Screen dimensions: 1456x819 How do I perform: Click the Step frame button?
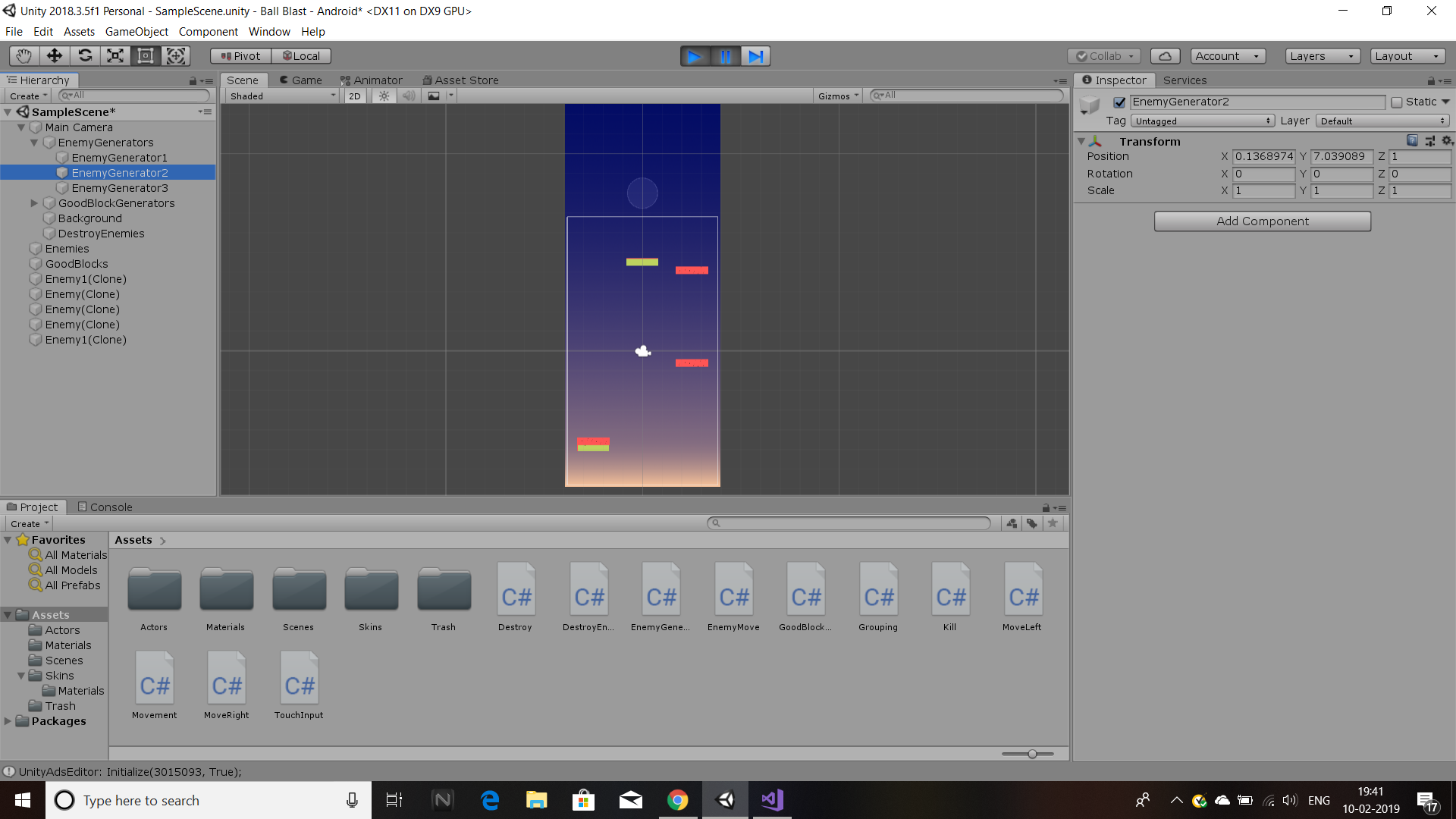[x=755, y=56]
